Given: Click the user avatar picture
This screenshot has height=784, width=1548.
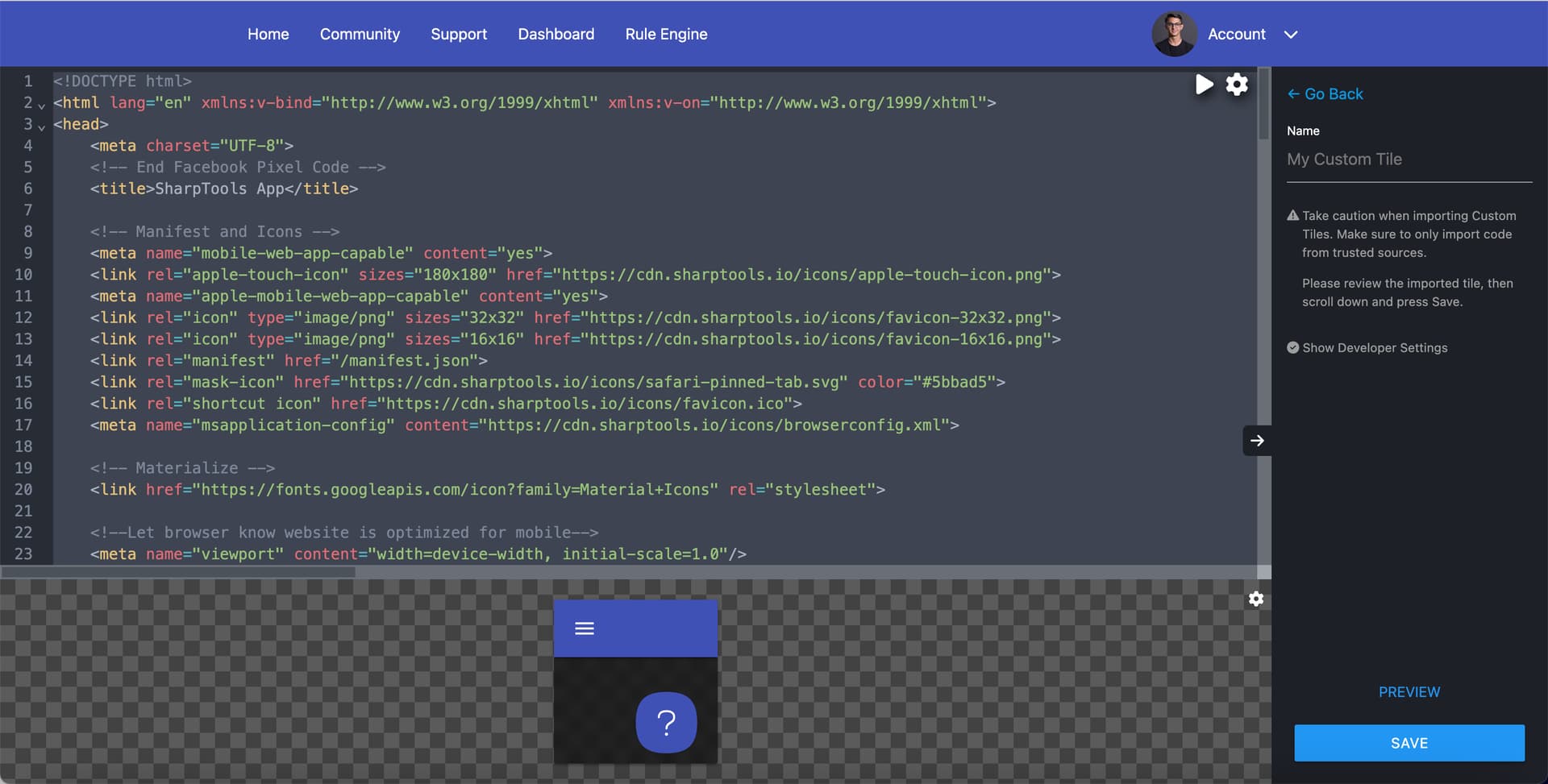Looking at the screenshot, I should [x=1173, y=34].
